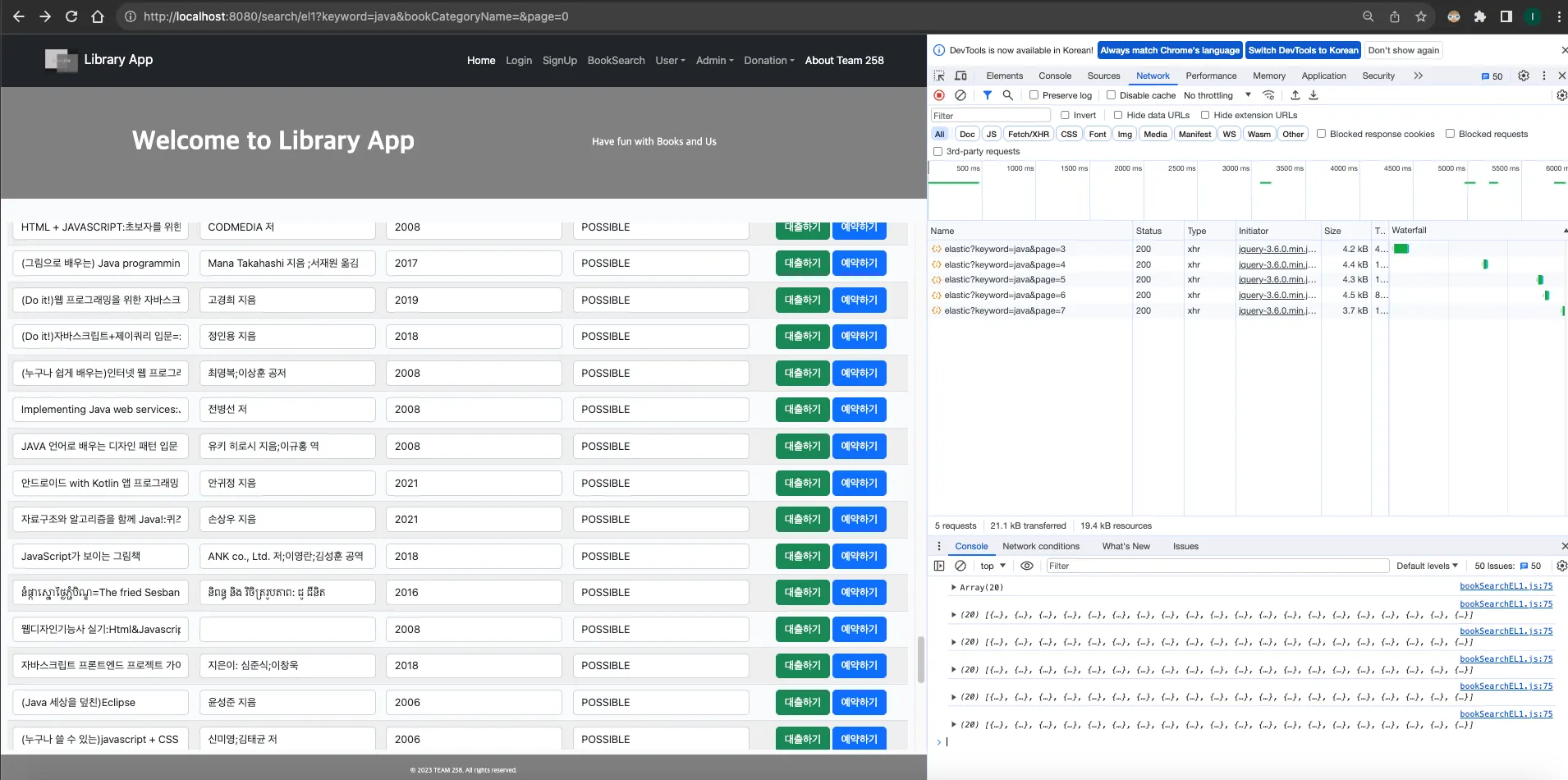
Task: Show more DevTools tabs chevron
Action: [1418, 76]
